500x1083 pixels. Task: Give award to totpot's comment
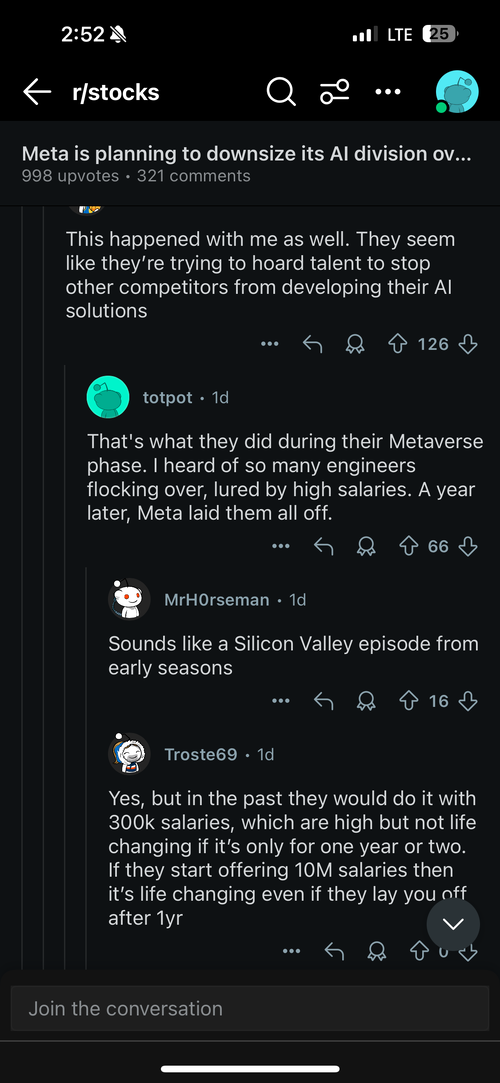[x=366, y=546]
